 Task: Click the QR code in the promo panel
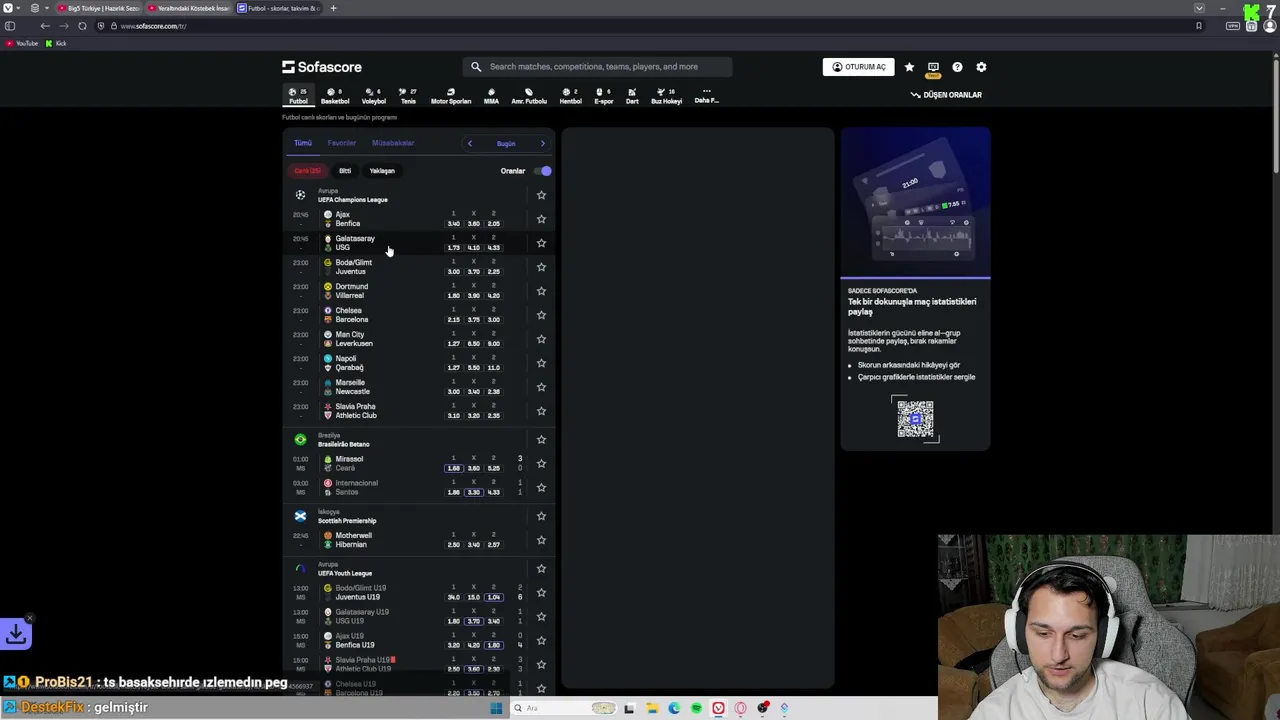click(x=915, y=420)
